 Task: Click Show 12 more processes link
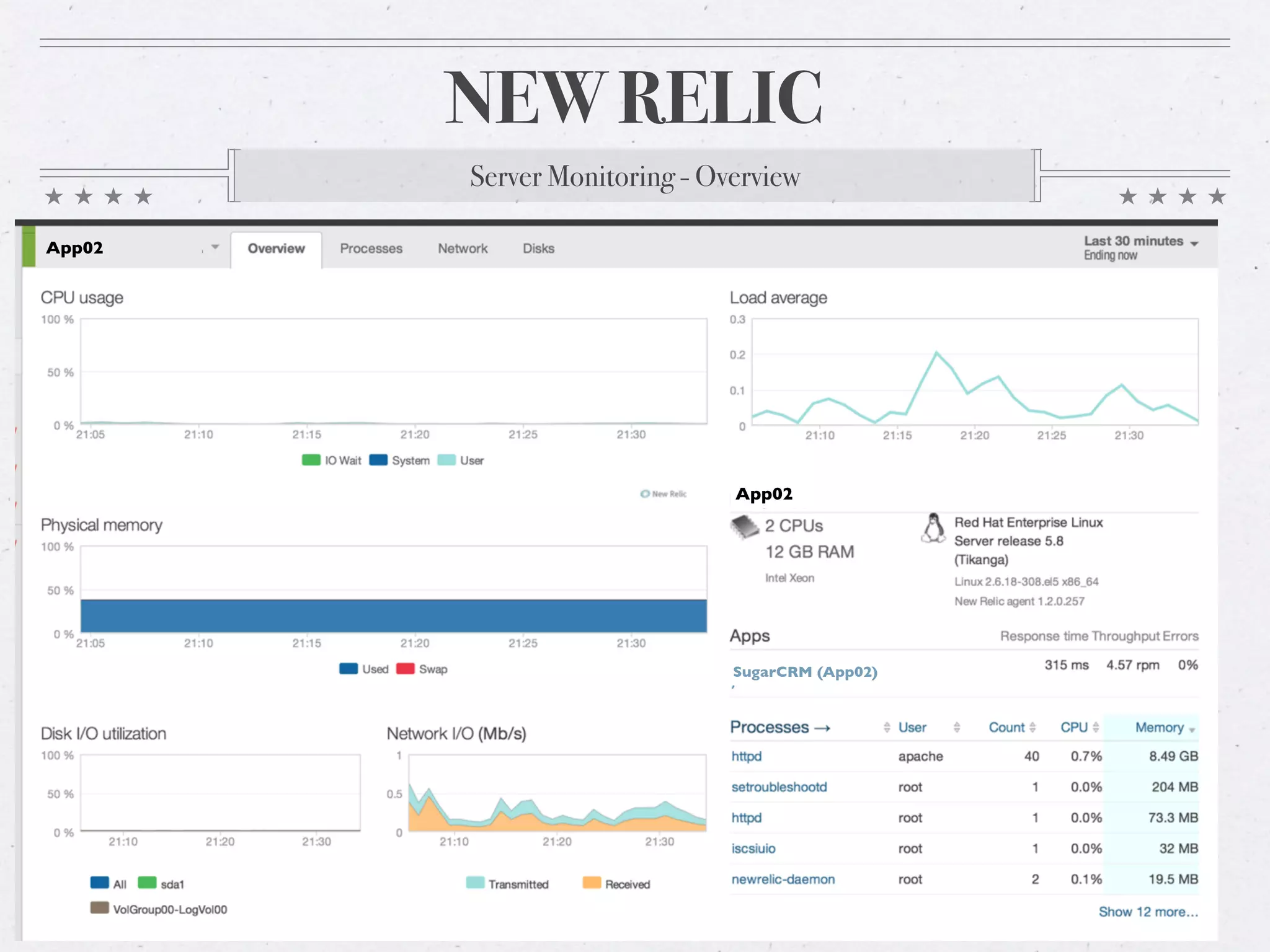[x=1148, y=912]
